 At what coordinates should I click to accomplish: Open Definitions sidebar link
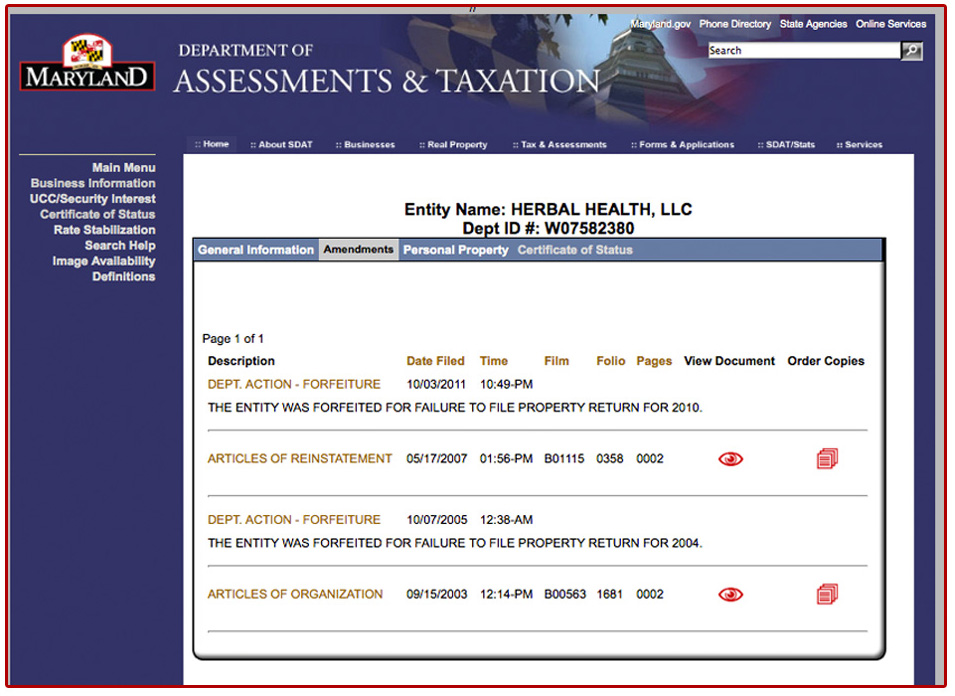[124, 276]
